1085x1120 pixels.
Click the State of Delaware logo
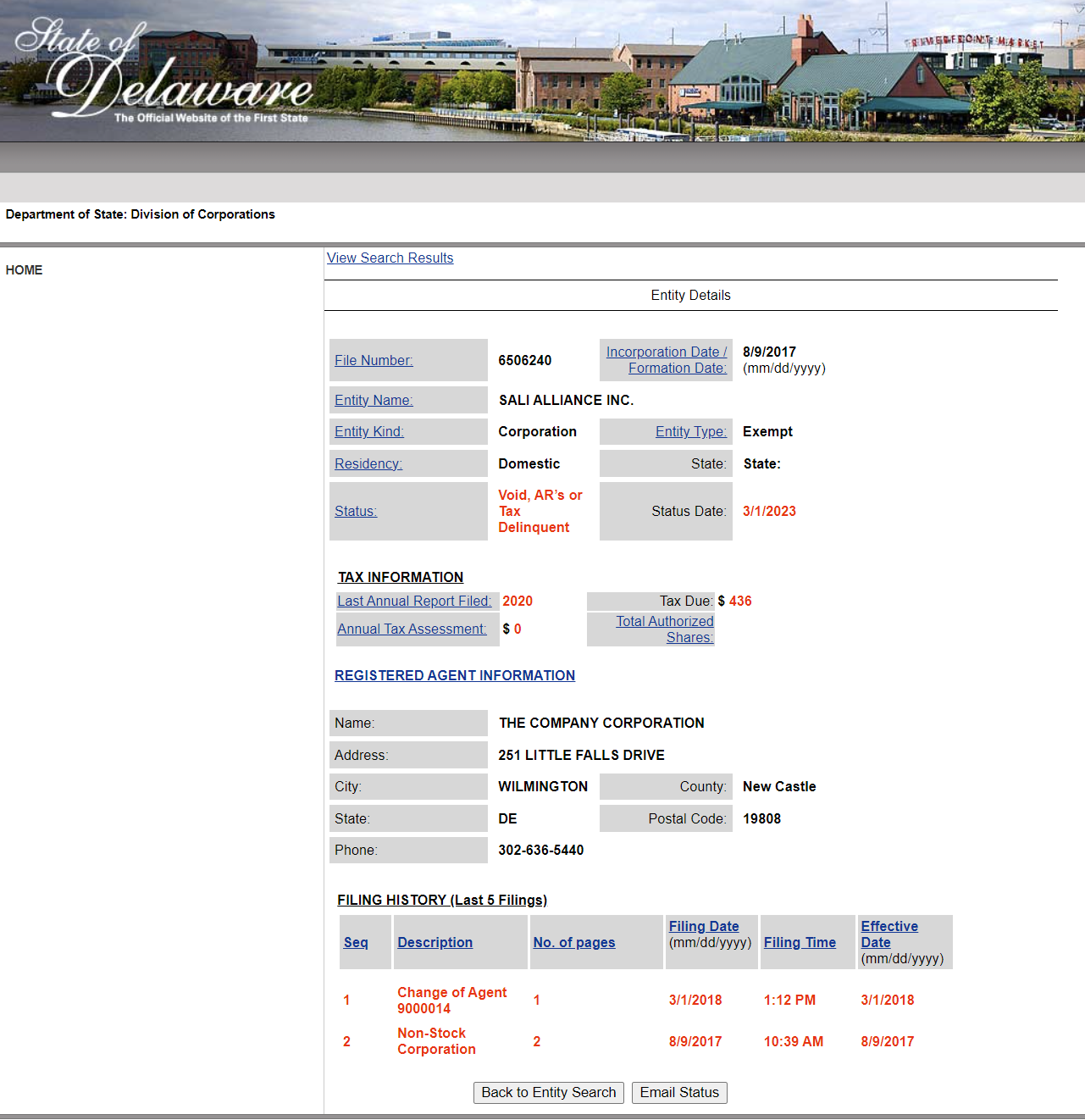[163, 69]
